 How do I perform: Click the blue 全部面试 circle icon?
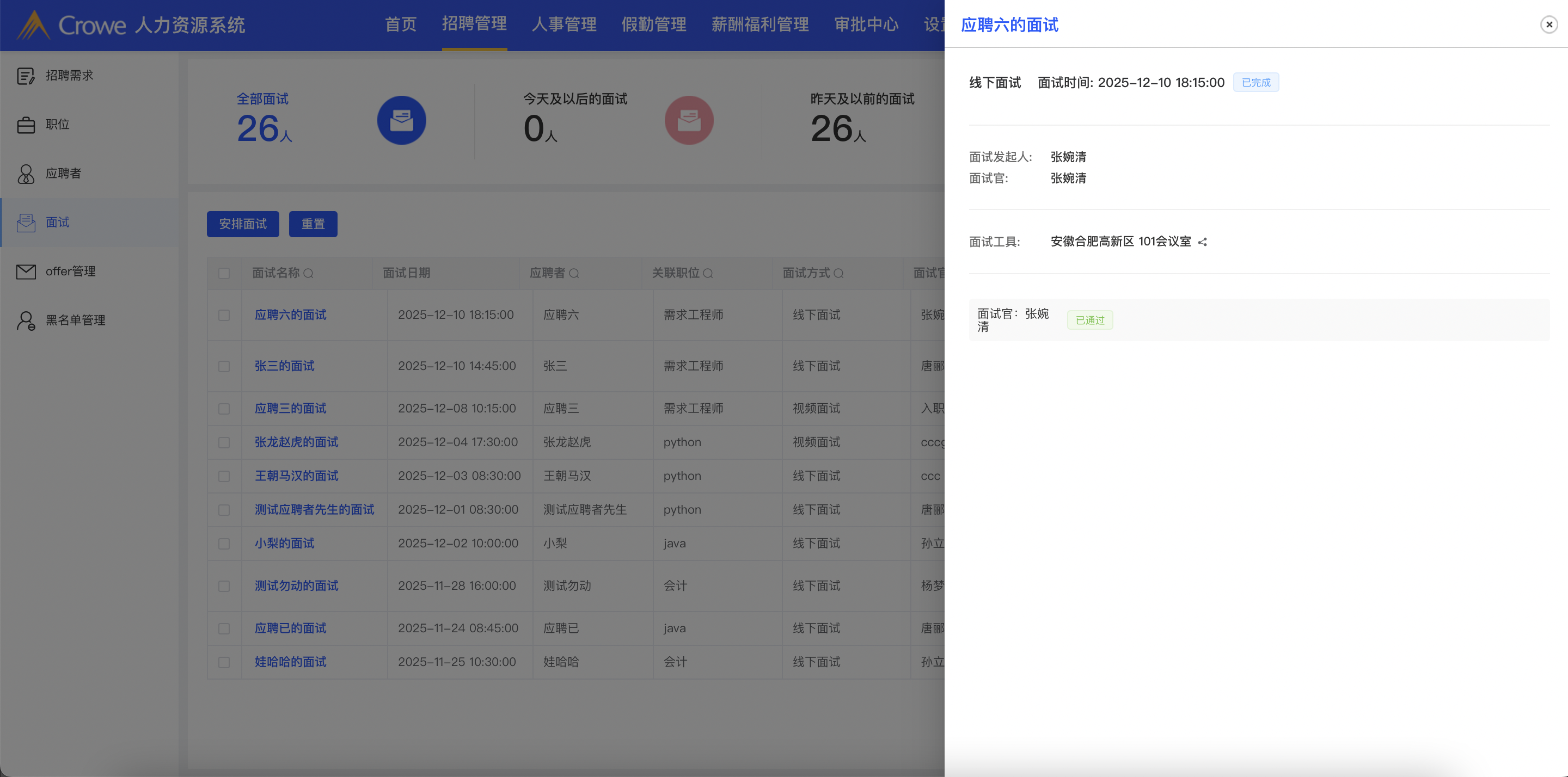[401, 120]
